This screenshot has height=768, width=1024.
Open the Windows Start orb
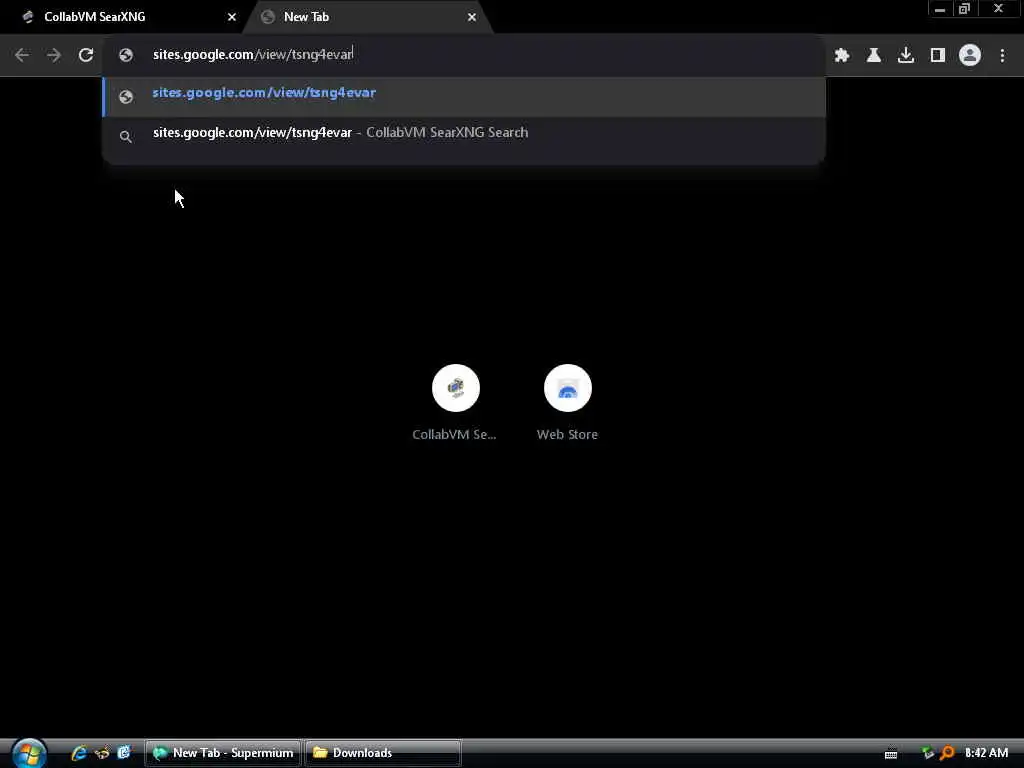click(29, 753)
